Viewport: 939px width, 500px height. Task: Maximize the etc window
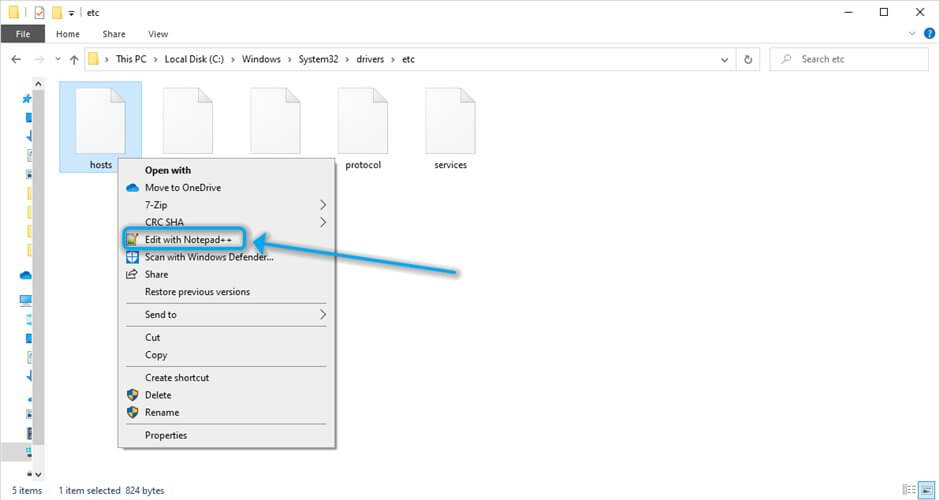(x=883, y=12)
